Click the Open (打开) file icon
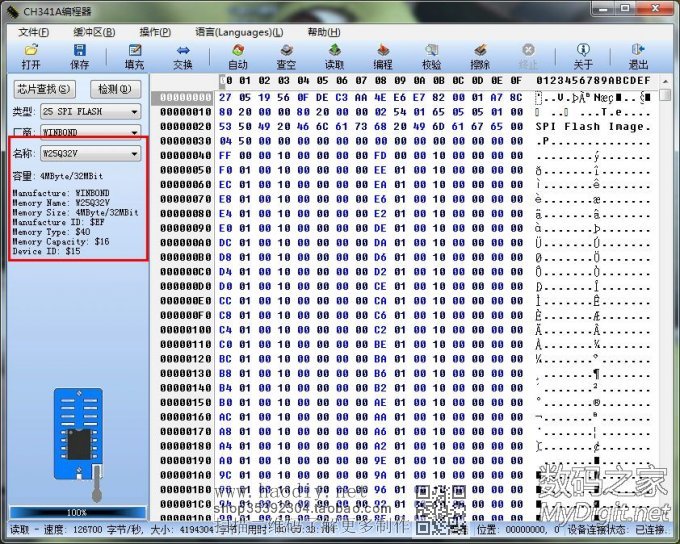 pos(31,56)
